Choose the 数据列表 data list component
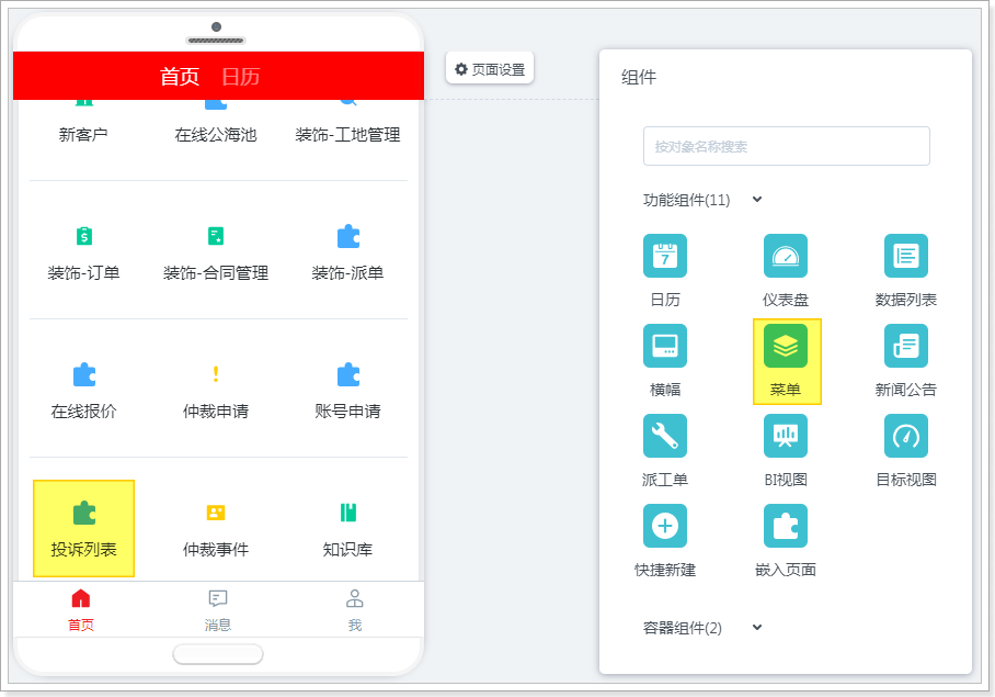 pyautogui.click(x=905, y=256)
